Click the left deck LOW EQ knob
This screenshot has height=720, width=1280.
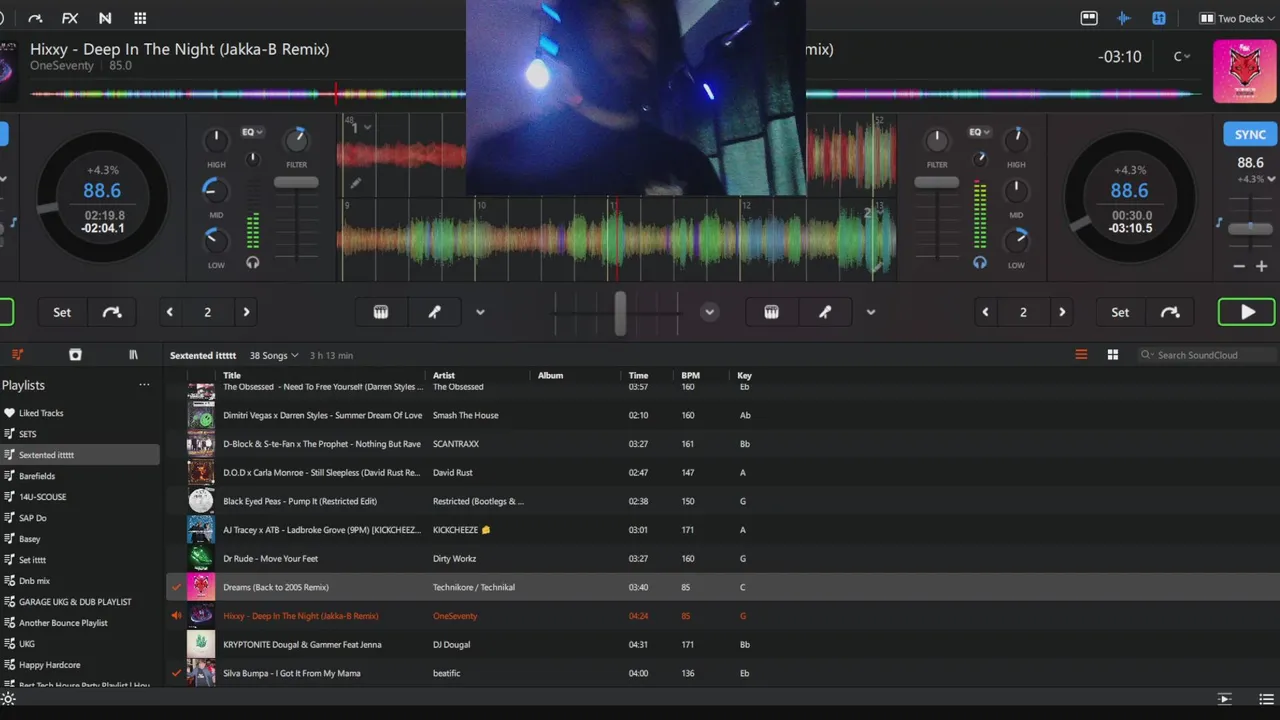pos(216,240)
